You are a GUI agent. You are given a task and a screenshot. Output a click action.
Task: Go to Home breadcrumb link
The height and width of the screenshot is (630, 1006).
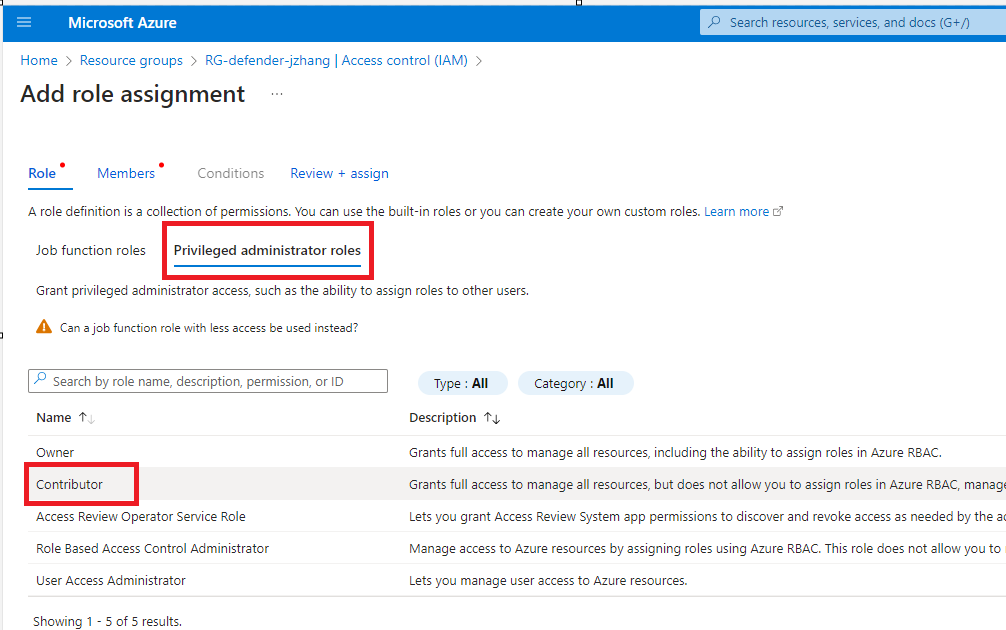[x=39, y=60]
